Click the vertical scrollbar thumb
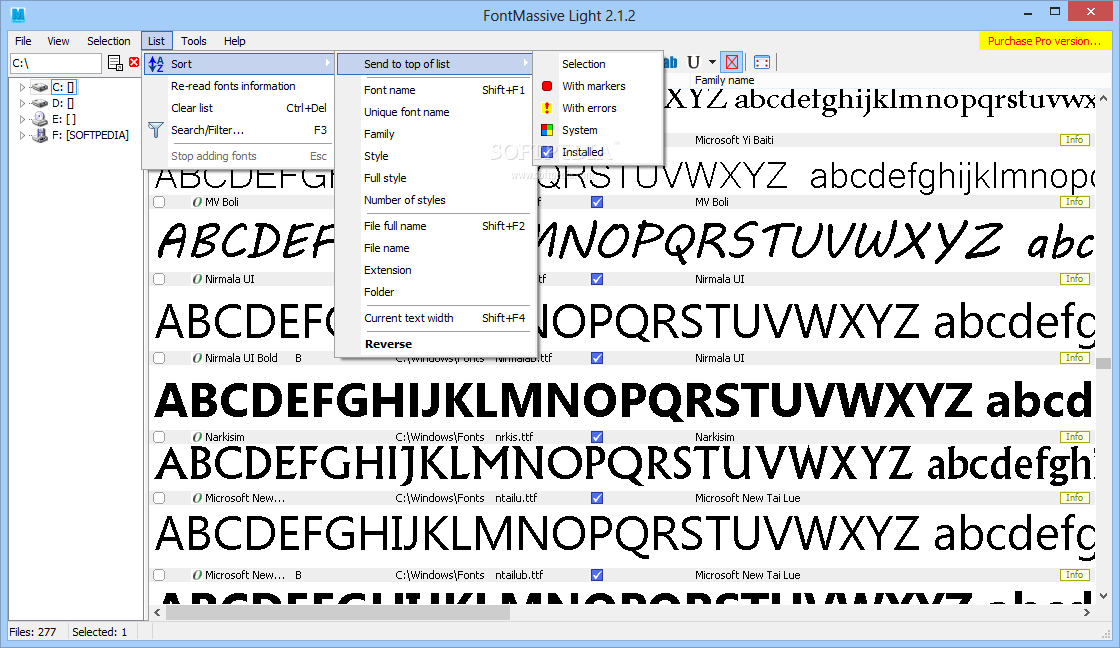This screenshot has height=648, width=1120. click(x=1104, y=364)
